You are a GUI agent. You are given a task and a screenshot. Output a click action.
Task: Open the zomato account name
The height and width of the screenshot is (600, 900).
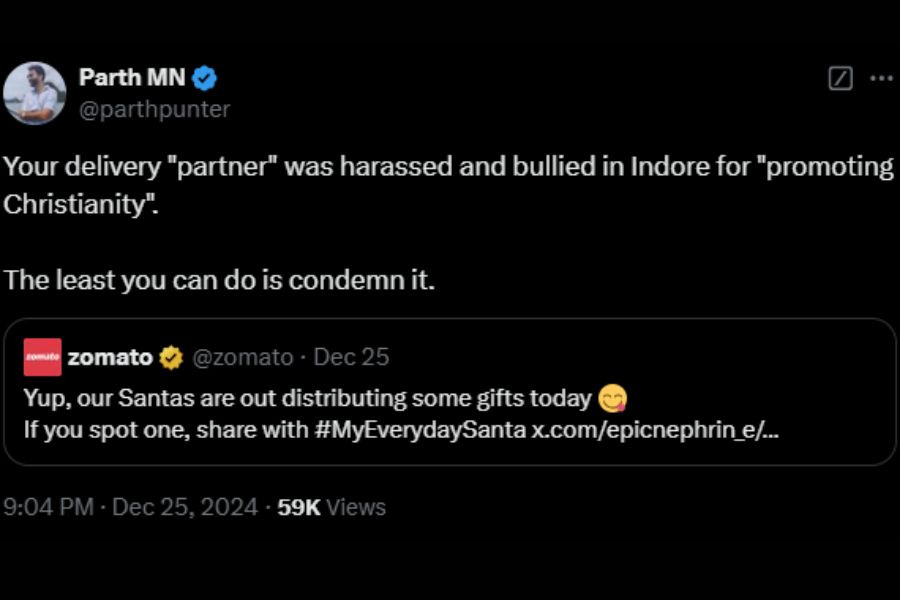point(110,357)
